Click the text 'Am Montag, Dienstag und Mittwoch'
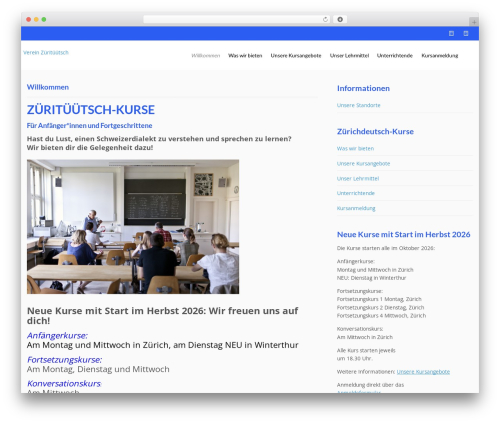 point(98,369)
